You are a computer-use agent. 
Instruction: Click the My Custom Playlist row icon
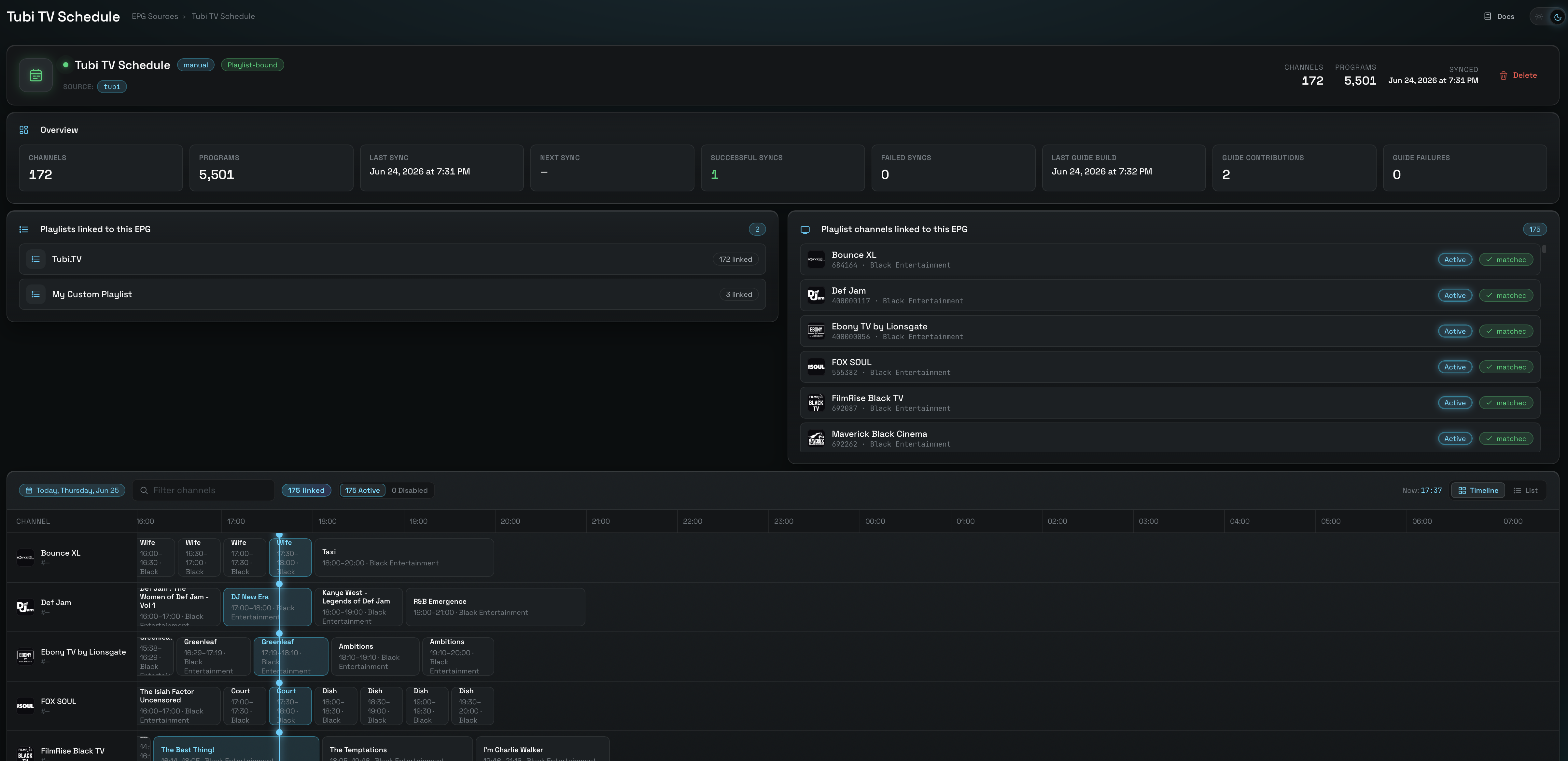(x=36, y=295)
